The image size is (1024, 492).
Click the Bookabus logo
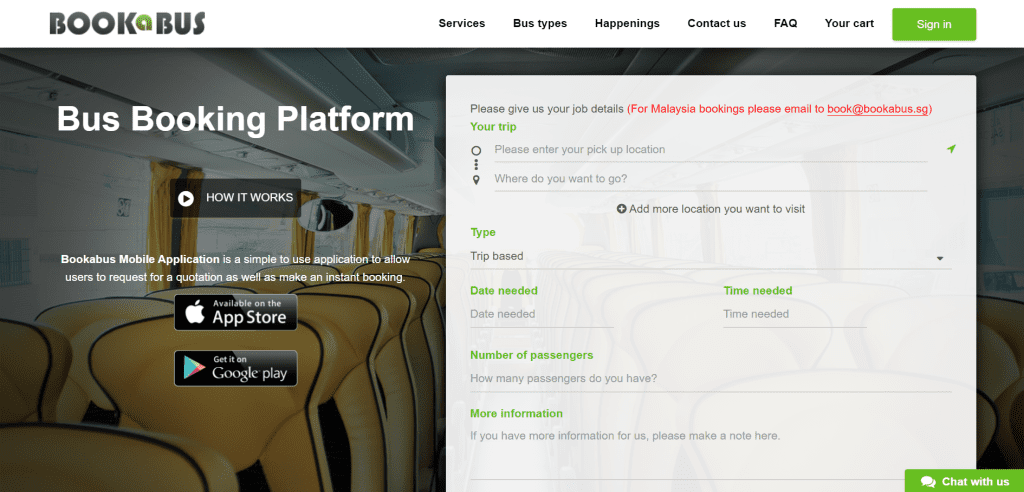127,24
